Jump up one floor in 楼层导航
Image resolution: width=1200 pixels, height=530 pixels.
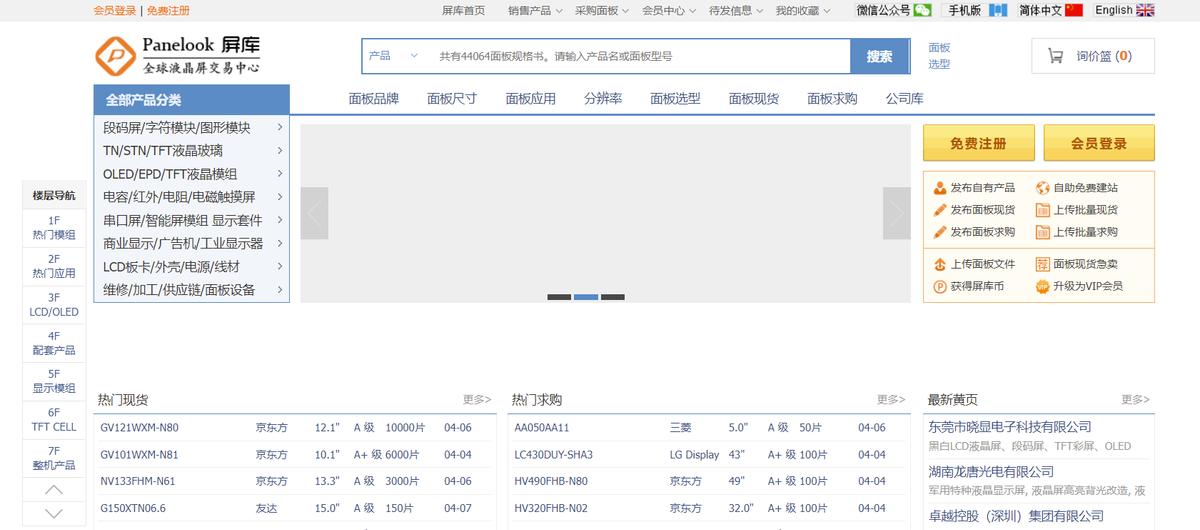coord(54,490)
